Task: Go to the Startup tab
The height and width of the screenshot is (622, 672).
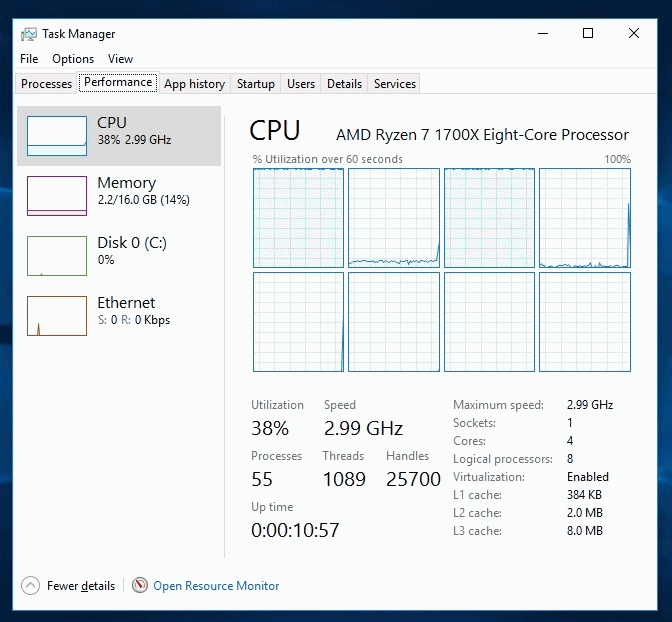Action: pos(256,84)
